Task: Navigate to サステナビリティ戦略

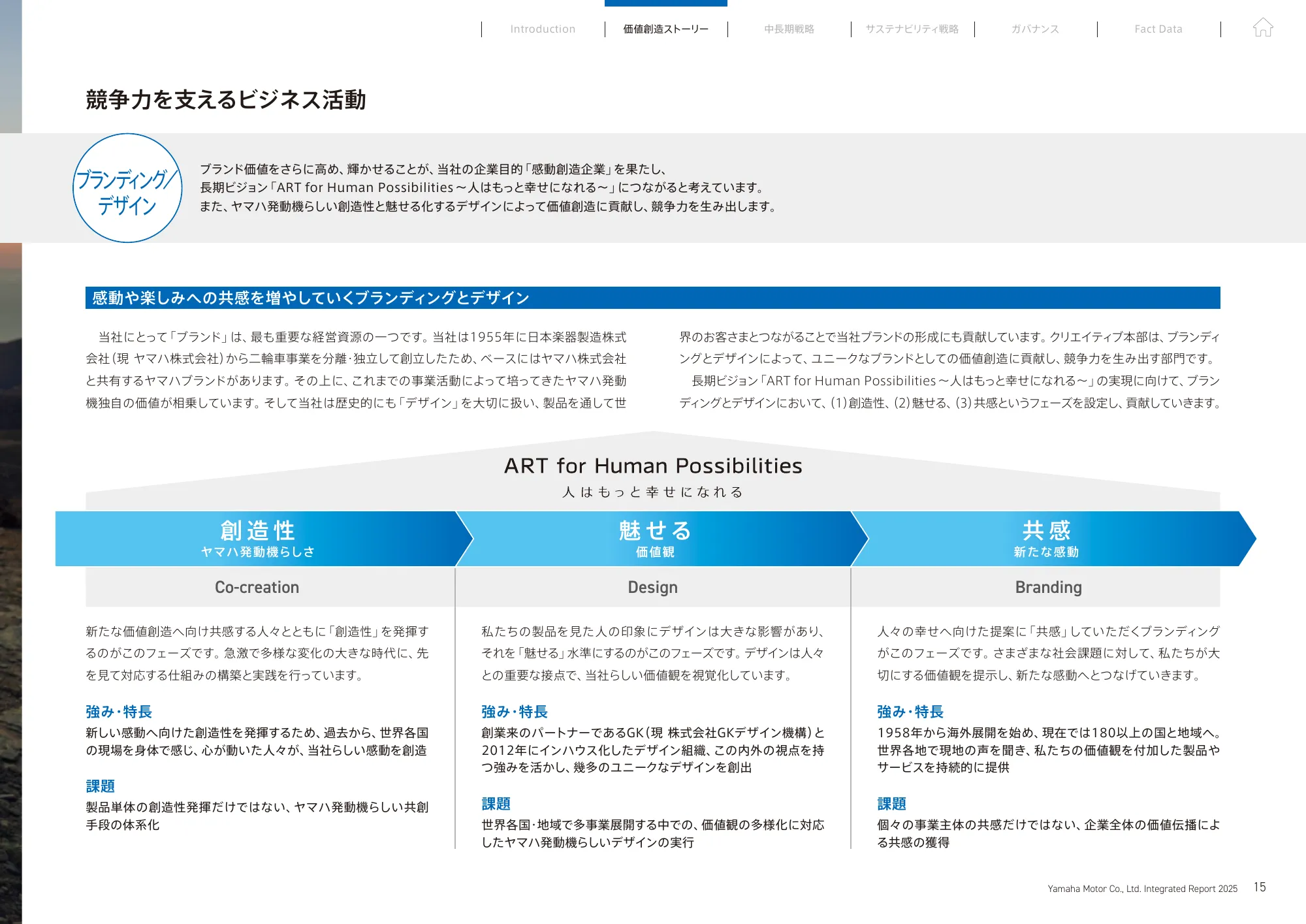Action: click(x=912, y=29)
